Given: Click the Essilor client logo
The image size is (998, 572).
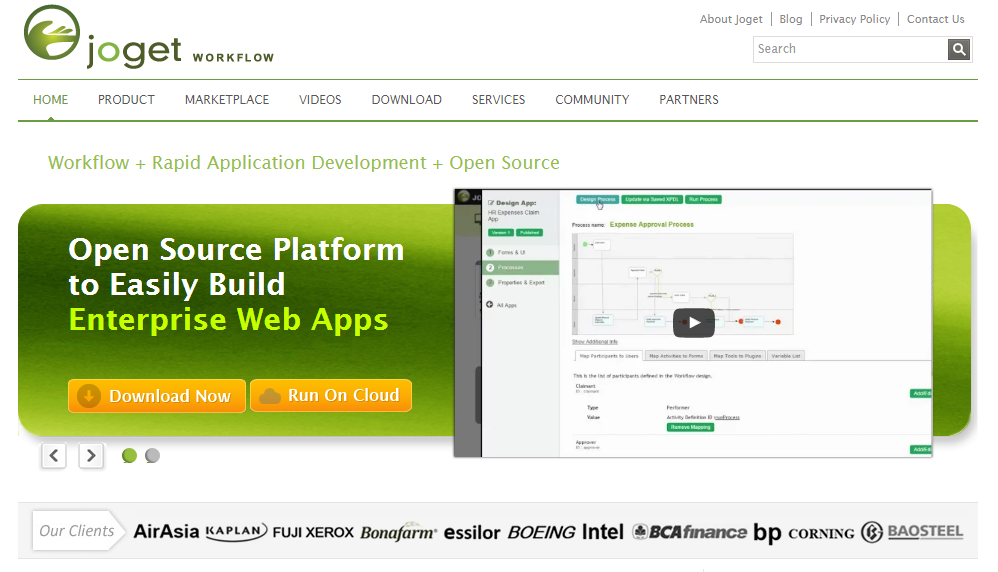Looking at the screenshot, I should click(472, 532).
